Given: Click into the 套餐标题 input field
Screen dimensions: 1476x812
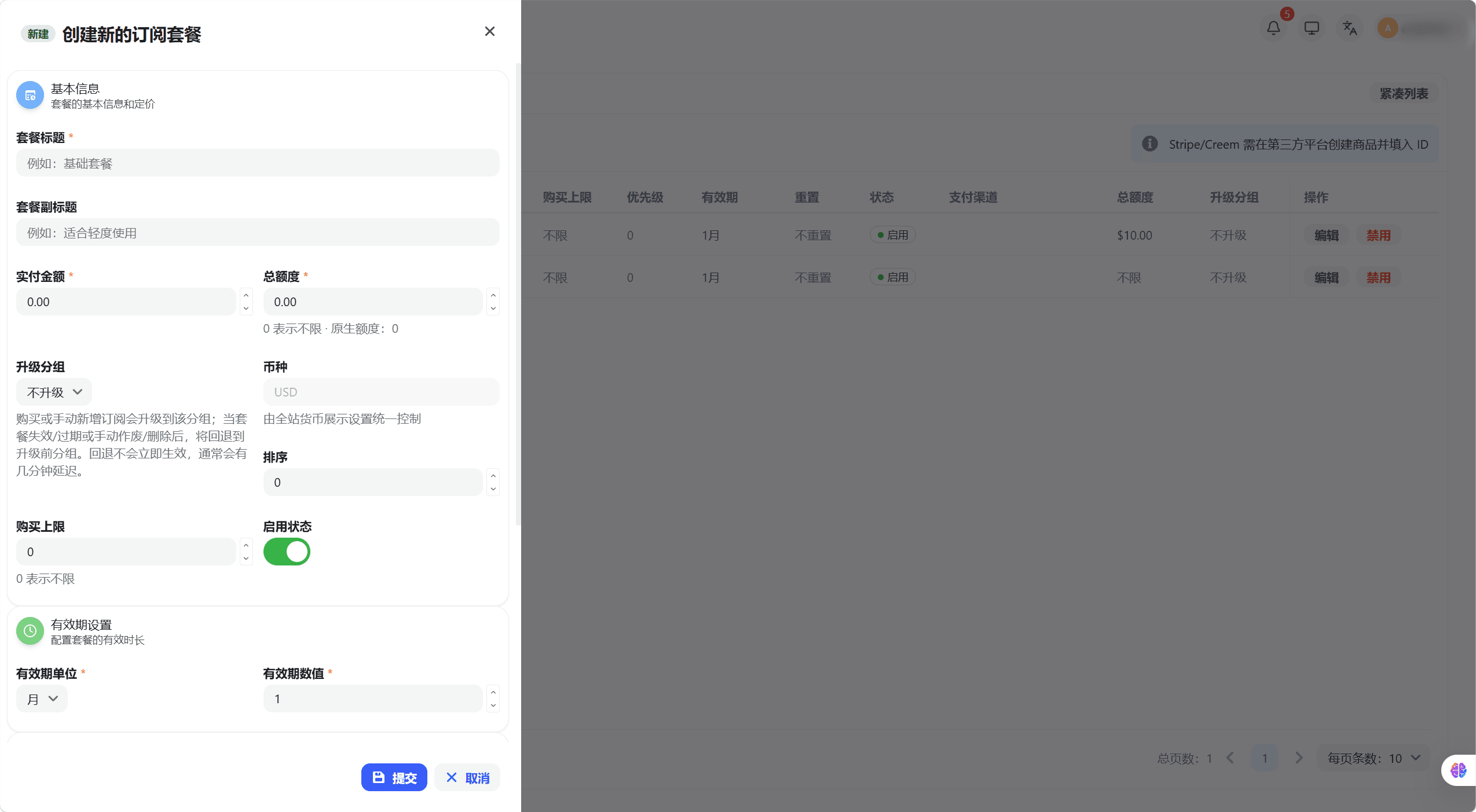Looking at the screenshot, I should pos(258,163).
